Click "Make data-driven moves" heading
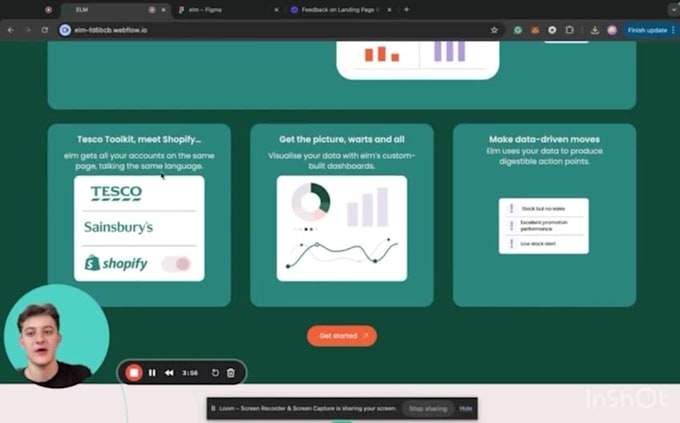Image resolution: width=680 pixels, height=423 pixels. pos(544,139)
